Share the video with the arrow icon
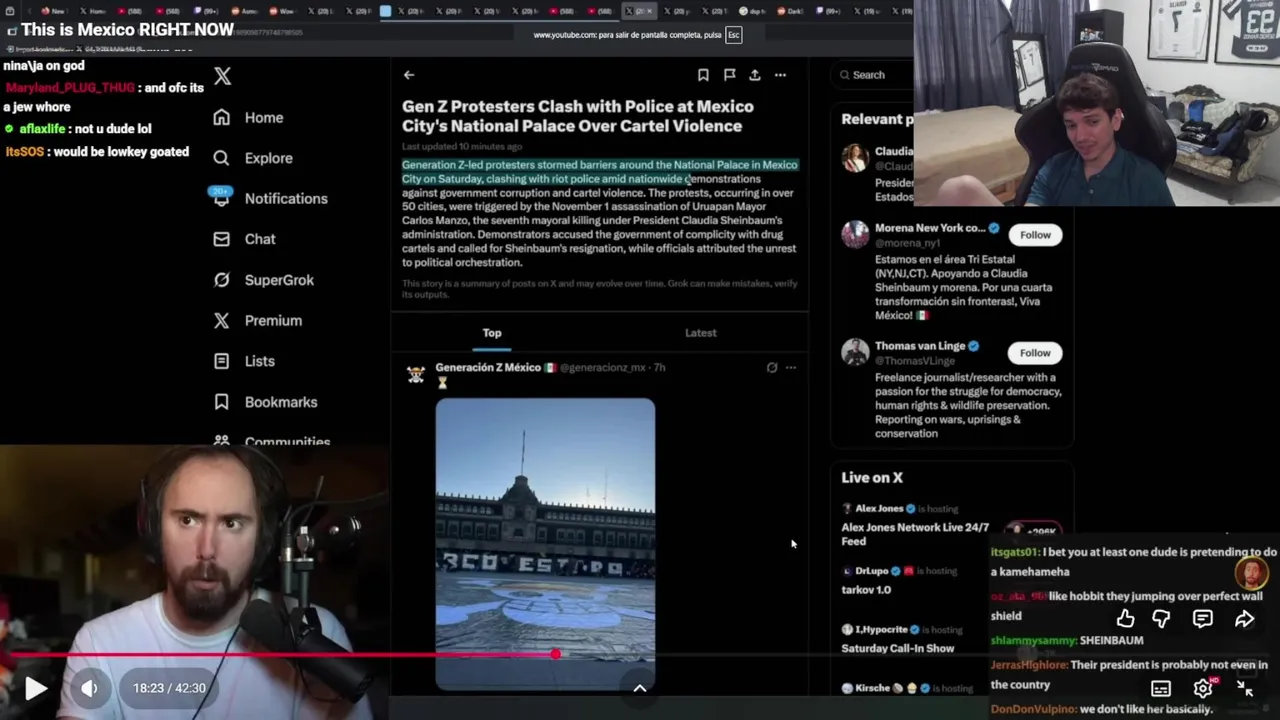 click(1244, 619)
